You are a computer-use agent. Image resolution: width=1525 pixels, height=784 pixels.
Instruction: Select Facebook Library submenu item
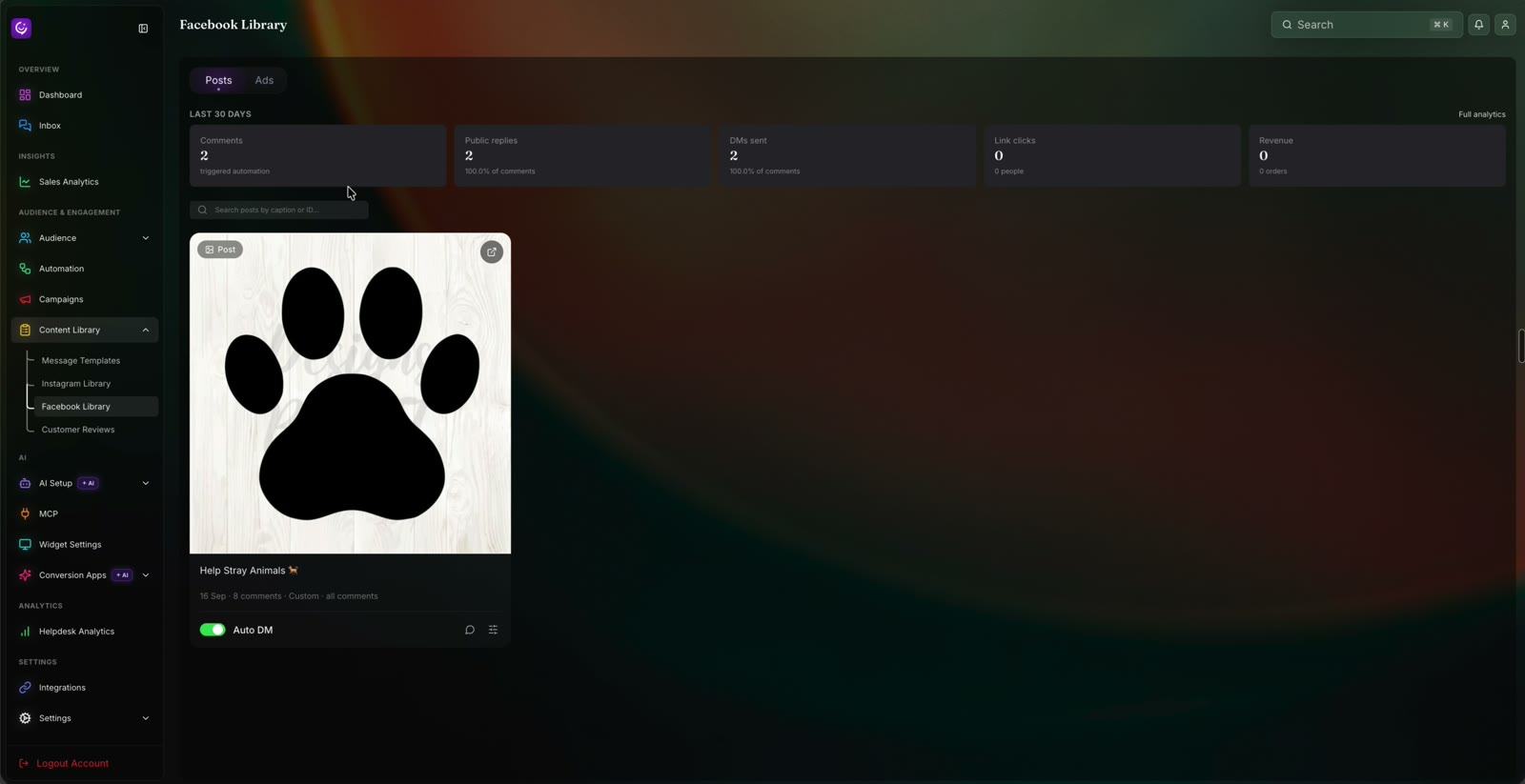point(95,407)
